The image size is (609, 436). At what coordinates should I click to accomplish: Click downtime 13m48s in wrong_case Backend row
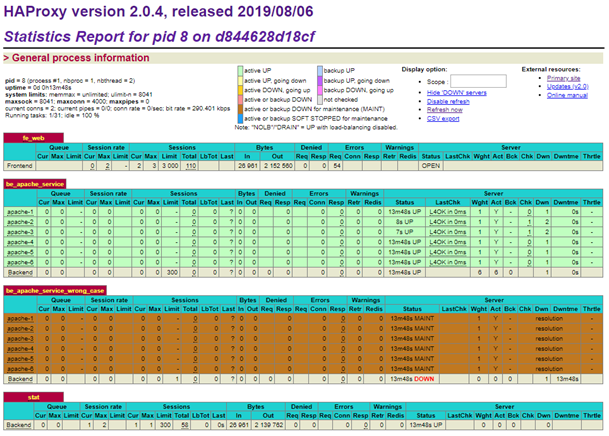click(x=567, y=379)
